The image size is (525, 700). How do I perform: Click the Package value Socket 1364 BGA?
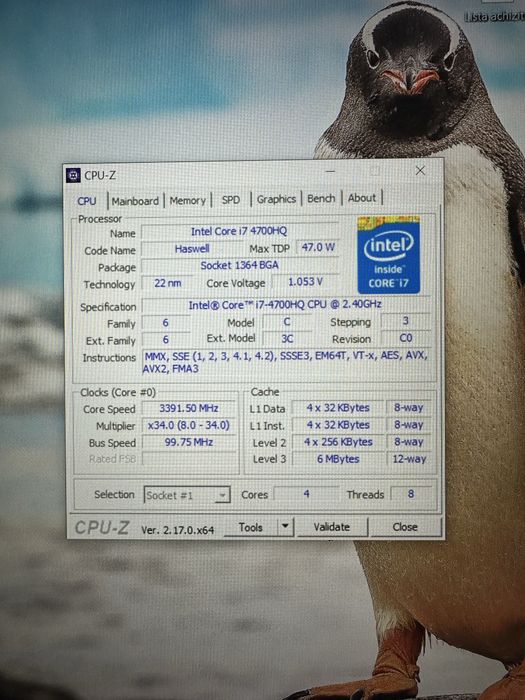(239, 265)
